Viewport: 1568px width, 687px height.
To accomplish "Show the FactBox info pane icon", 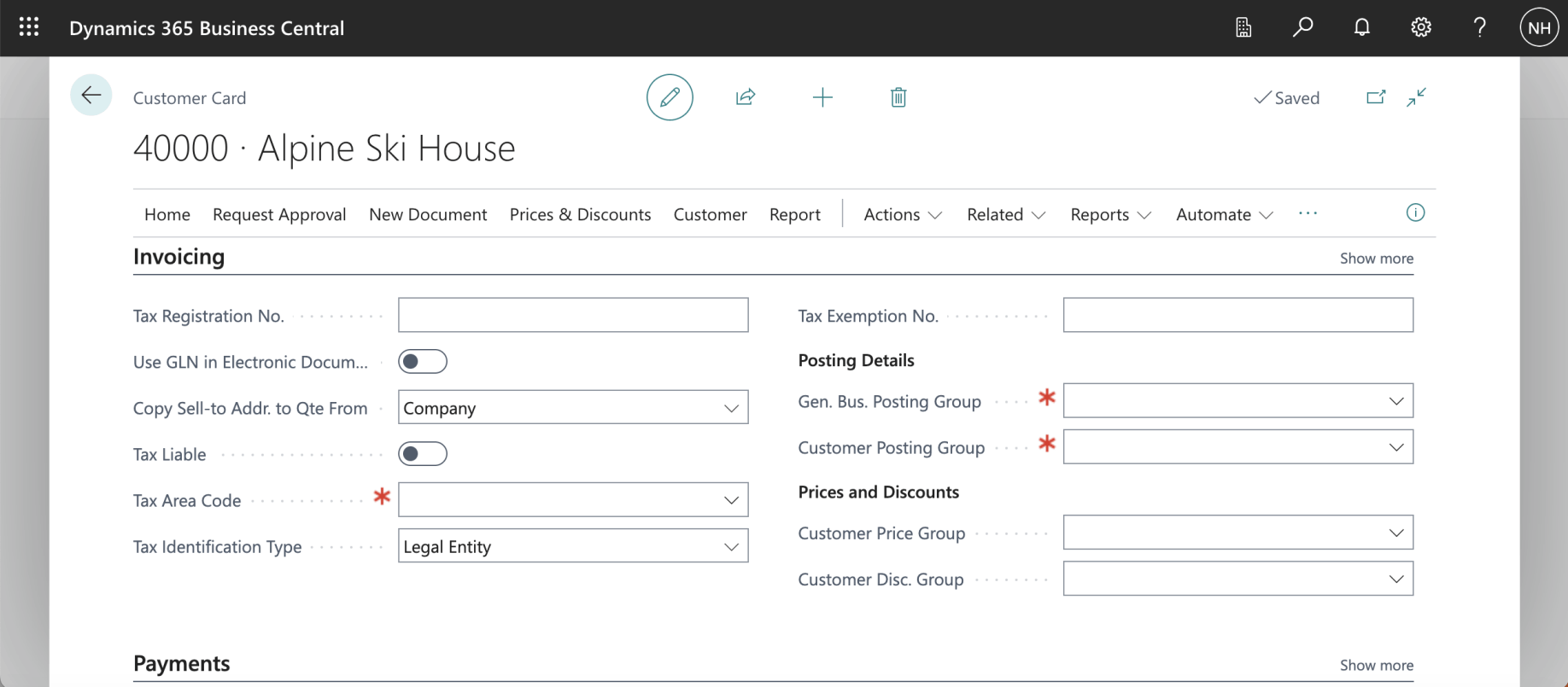I will (x=1415, y=213).
